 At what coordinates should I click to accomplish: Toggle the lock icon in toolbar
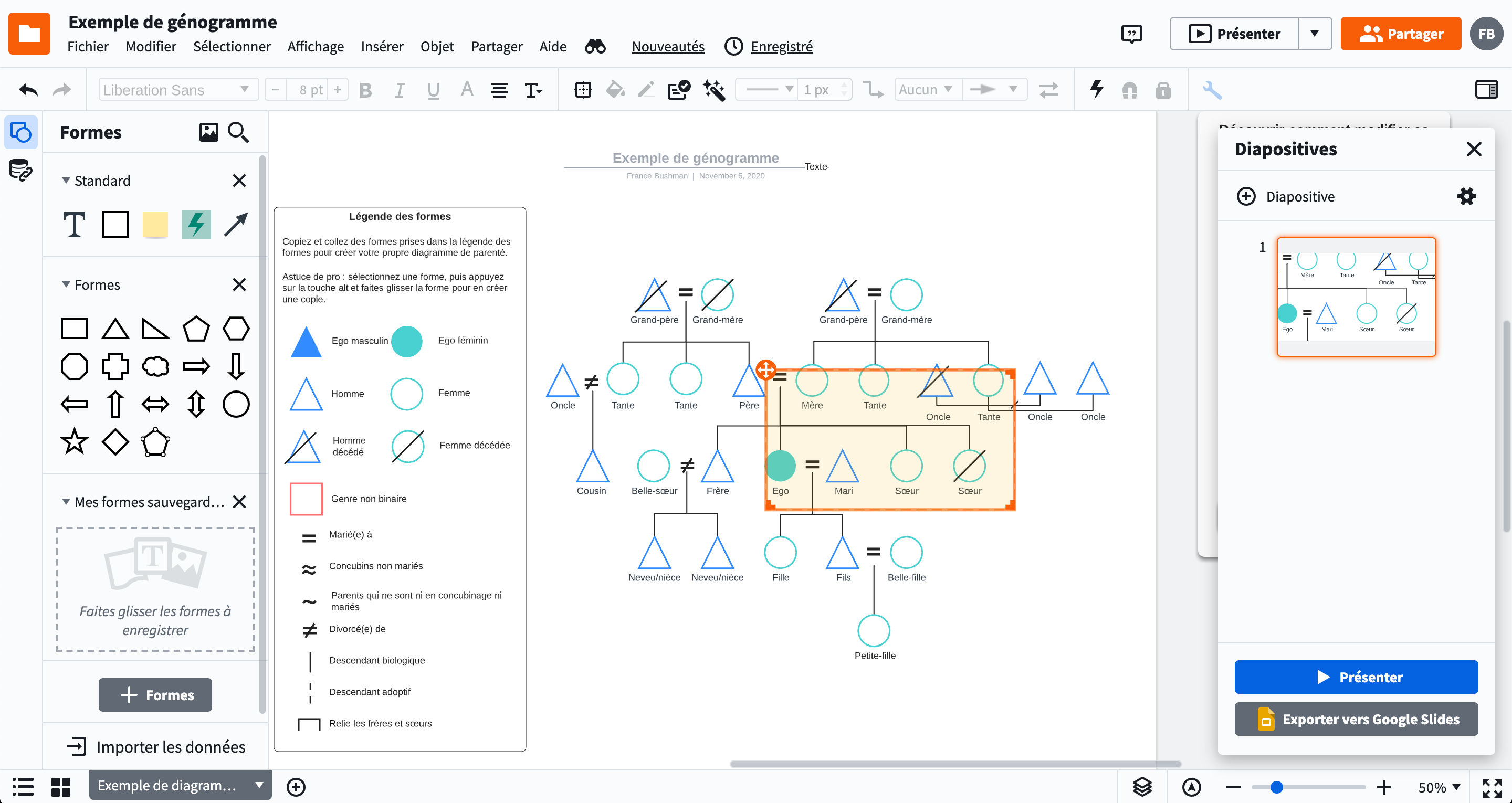point(1163,90)
